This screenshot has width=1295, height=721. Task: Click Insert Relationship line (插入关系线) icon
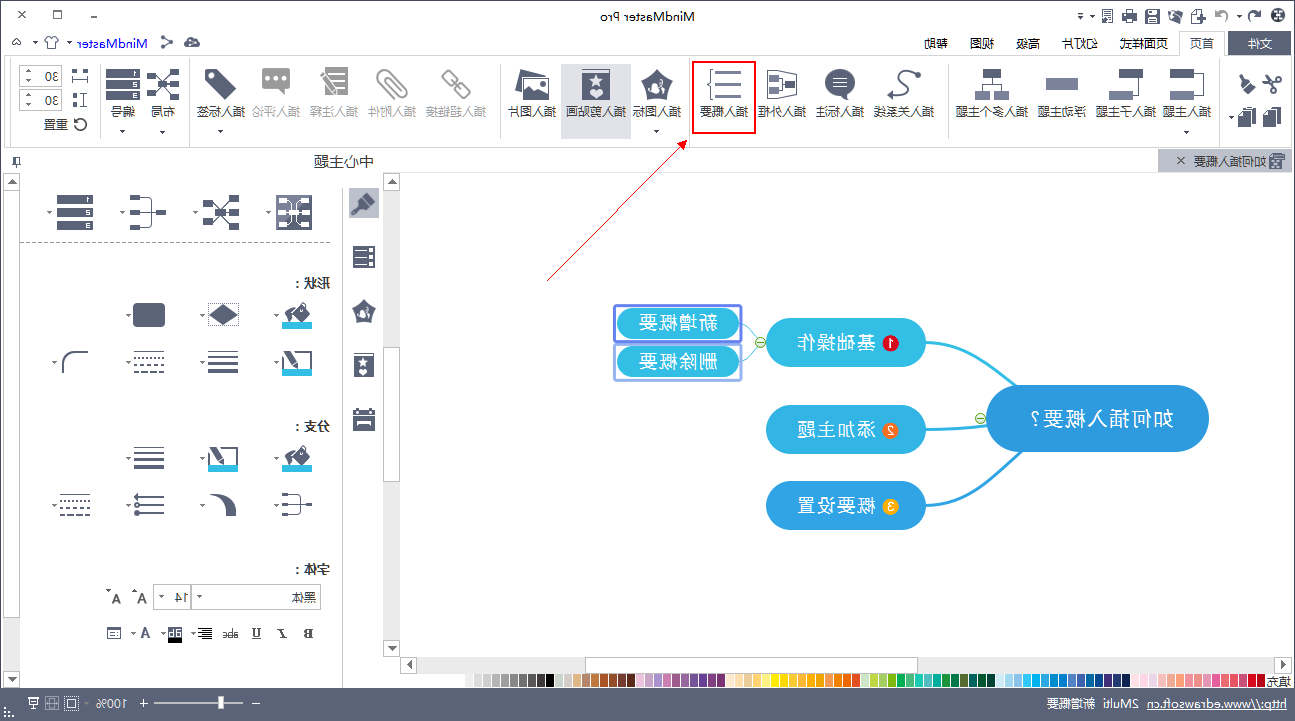(904, 84)
